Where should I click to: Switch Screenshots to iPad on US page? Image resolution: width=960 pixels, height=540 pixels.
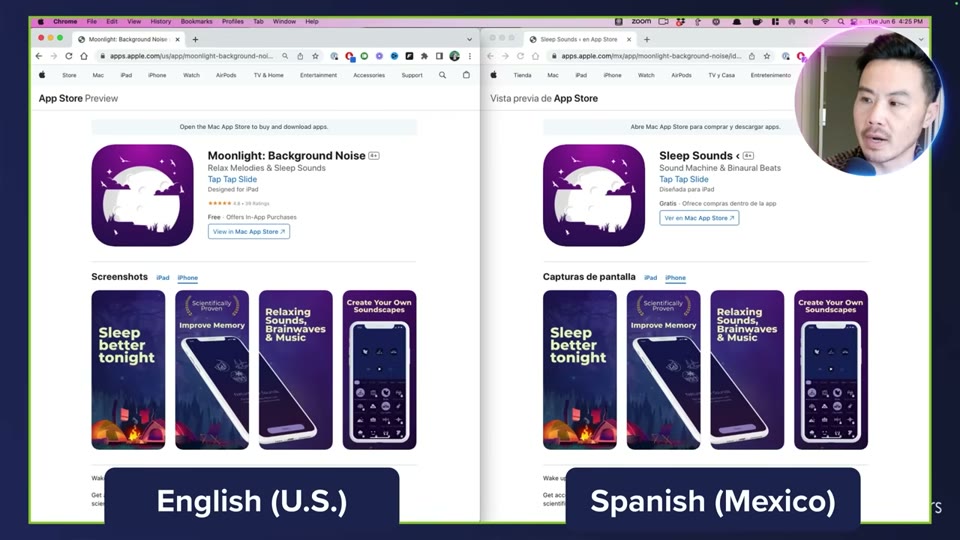163,277
